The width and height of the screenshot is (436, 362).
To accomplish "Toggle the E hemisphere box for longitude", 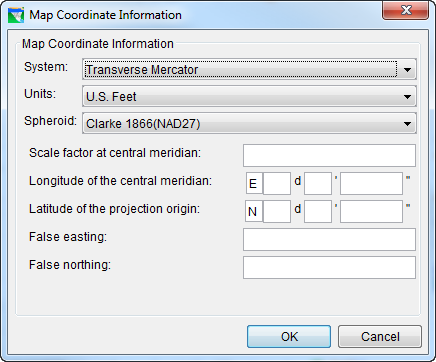I will (254, 183).
